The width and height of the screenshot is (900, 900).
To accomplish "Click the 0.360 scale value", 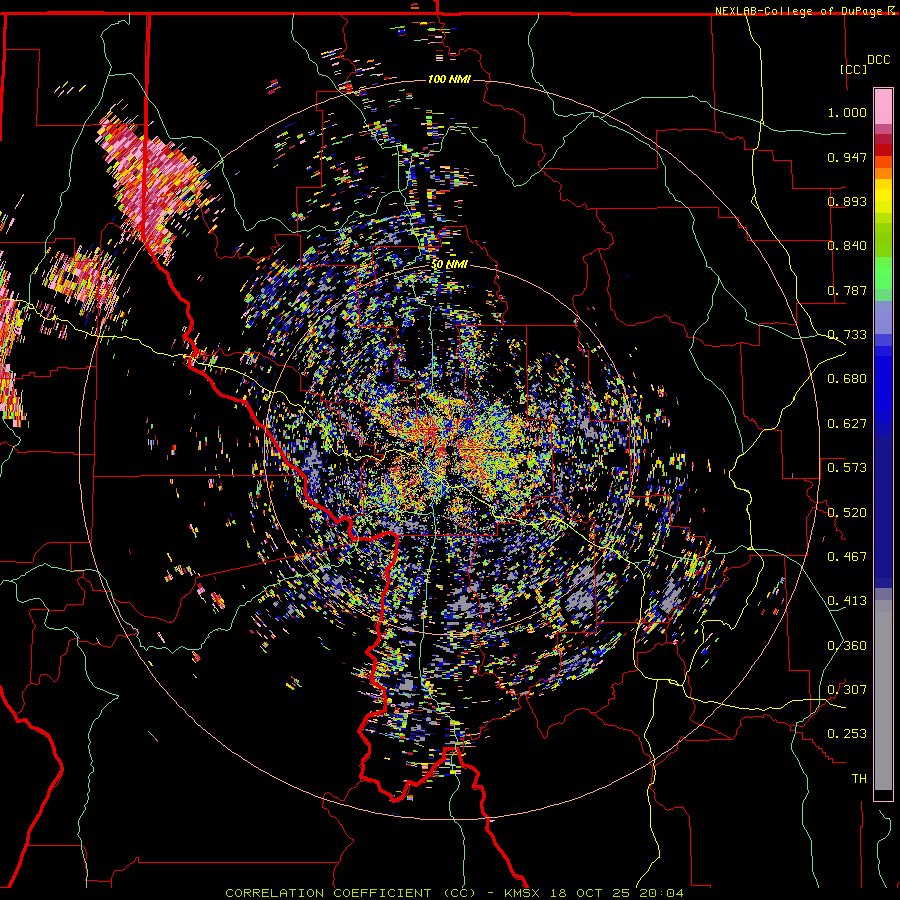I will click(x=847, y=646).
